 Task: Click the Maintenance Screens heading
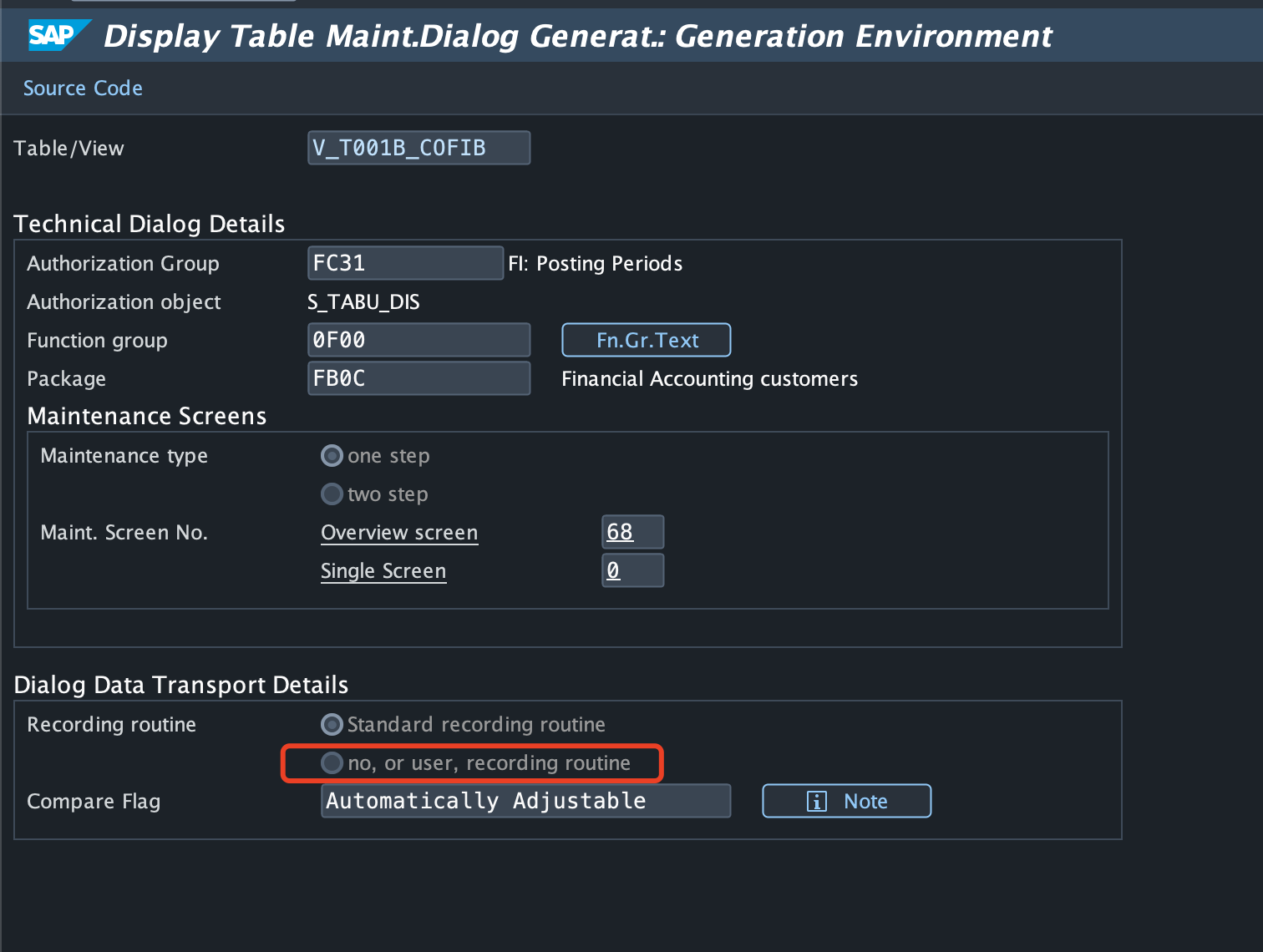[x=147, y=416]
